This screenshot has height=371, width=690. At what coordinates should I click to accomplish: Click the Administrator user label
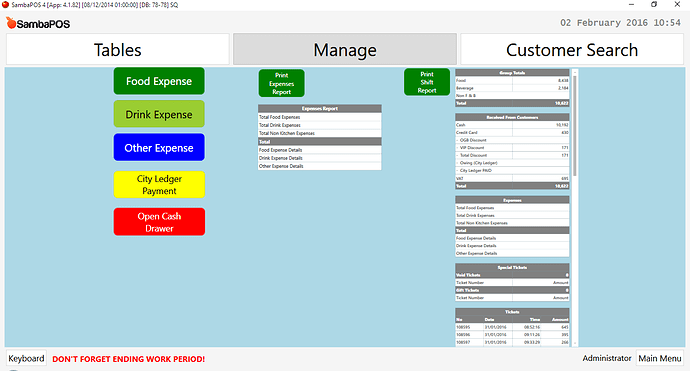point(606,358)
